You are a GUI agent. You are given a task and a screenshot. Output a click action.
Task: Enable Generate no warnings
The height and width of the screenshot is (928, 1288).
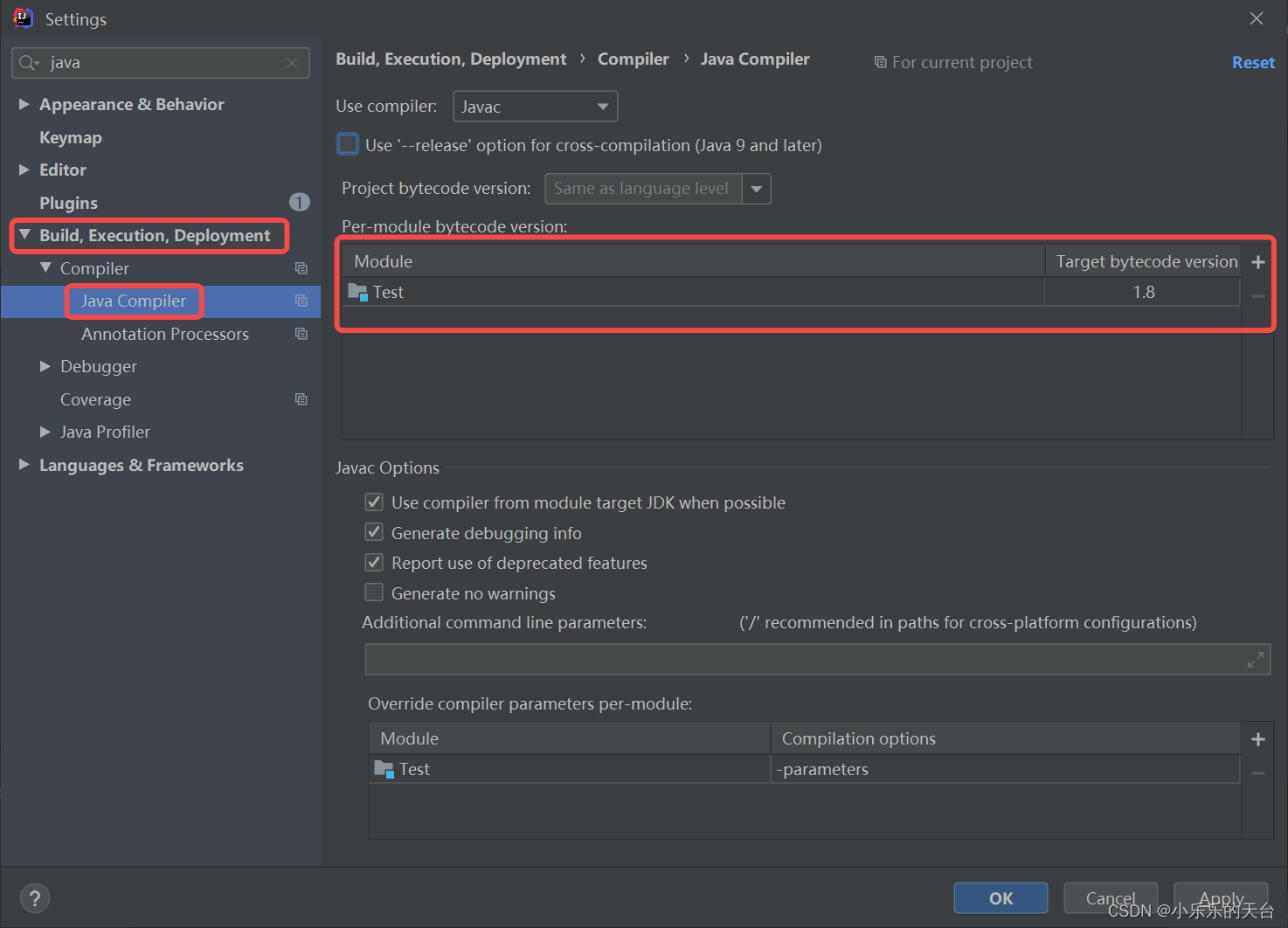click(x=374, y=592)
